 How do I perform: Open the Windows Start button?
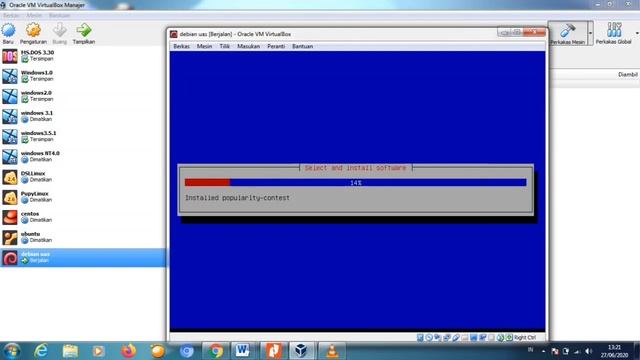(x=11, y=351)
